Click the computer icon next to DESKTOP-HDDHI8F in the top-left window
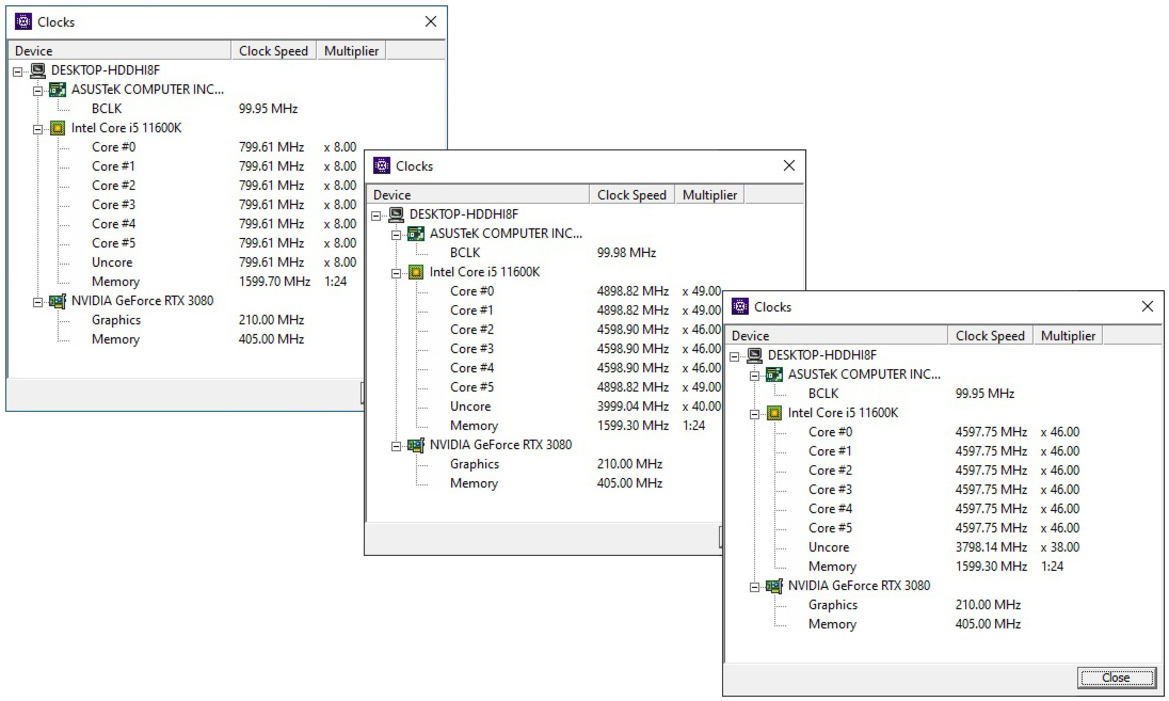The image size is (1169, 701). coord(38,71)
